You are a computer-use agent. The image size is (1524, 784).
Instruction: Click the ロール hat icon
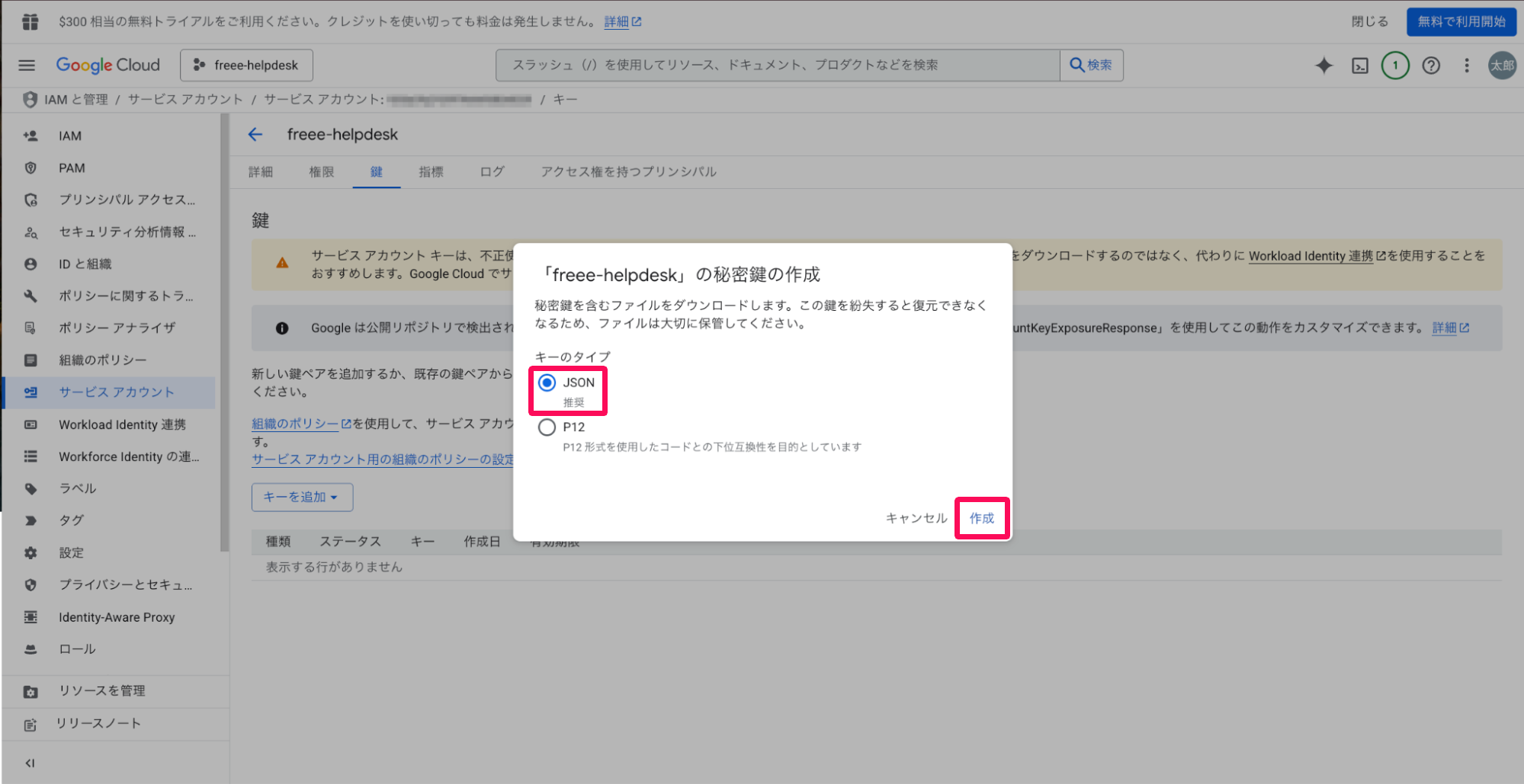pos(30,649)
